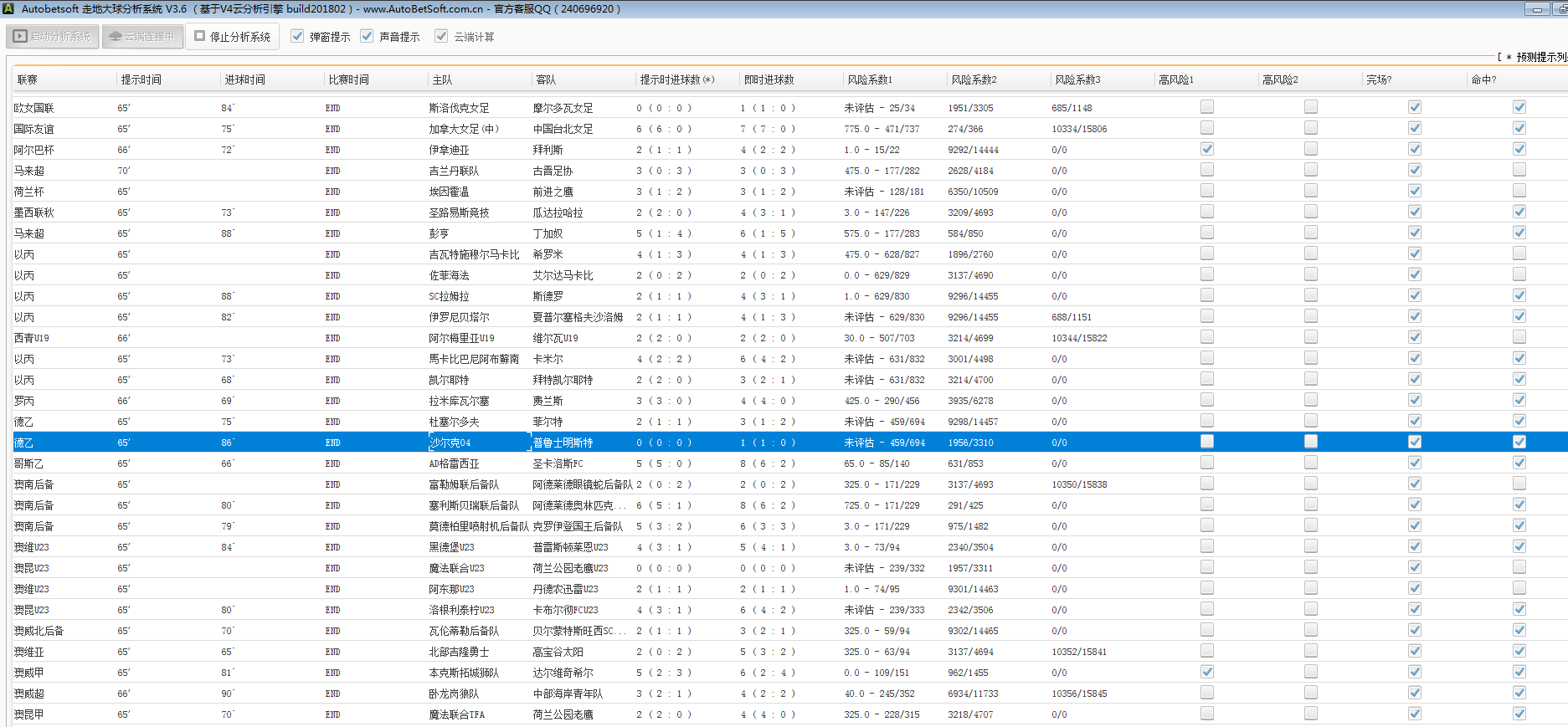Click the cloud icon on 云端连接中
This screenshot has width=1568, height=727.
tap(116, 37)
